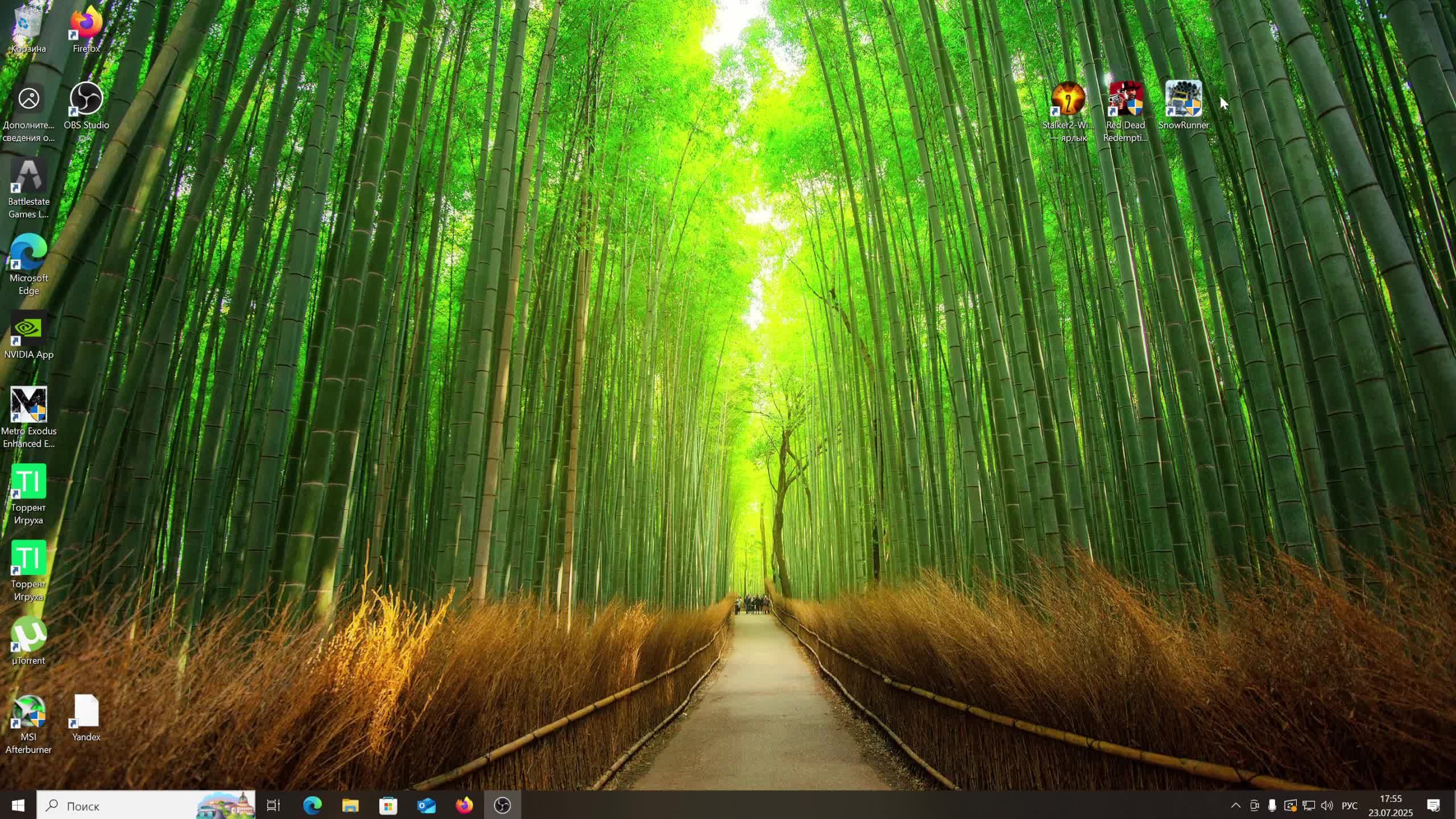Screen dimensions: 1456x819
Task: Open the РУС language switcher
Action: coord(1349,805)
